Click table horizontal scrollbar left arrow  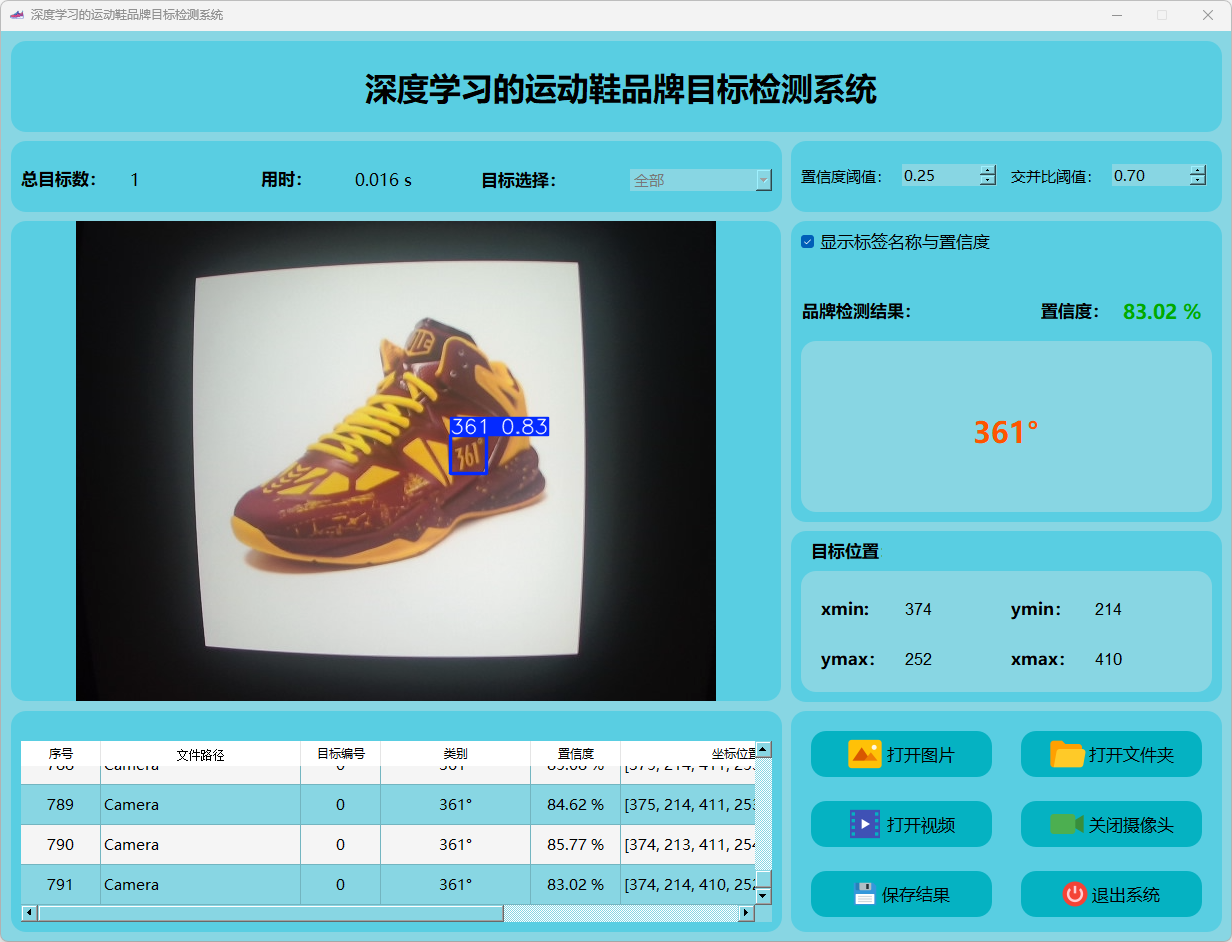[x=29, y=913]
